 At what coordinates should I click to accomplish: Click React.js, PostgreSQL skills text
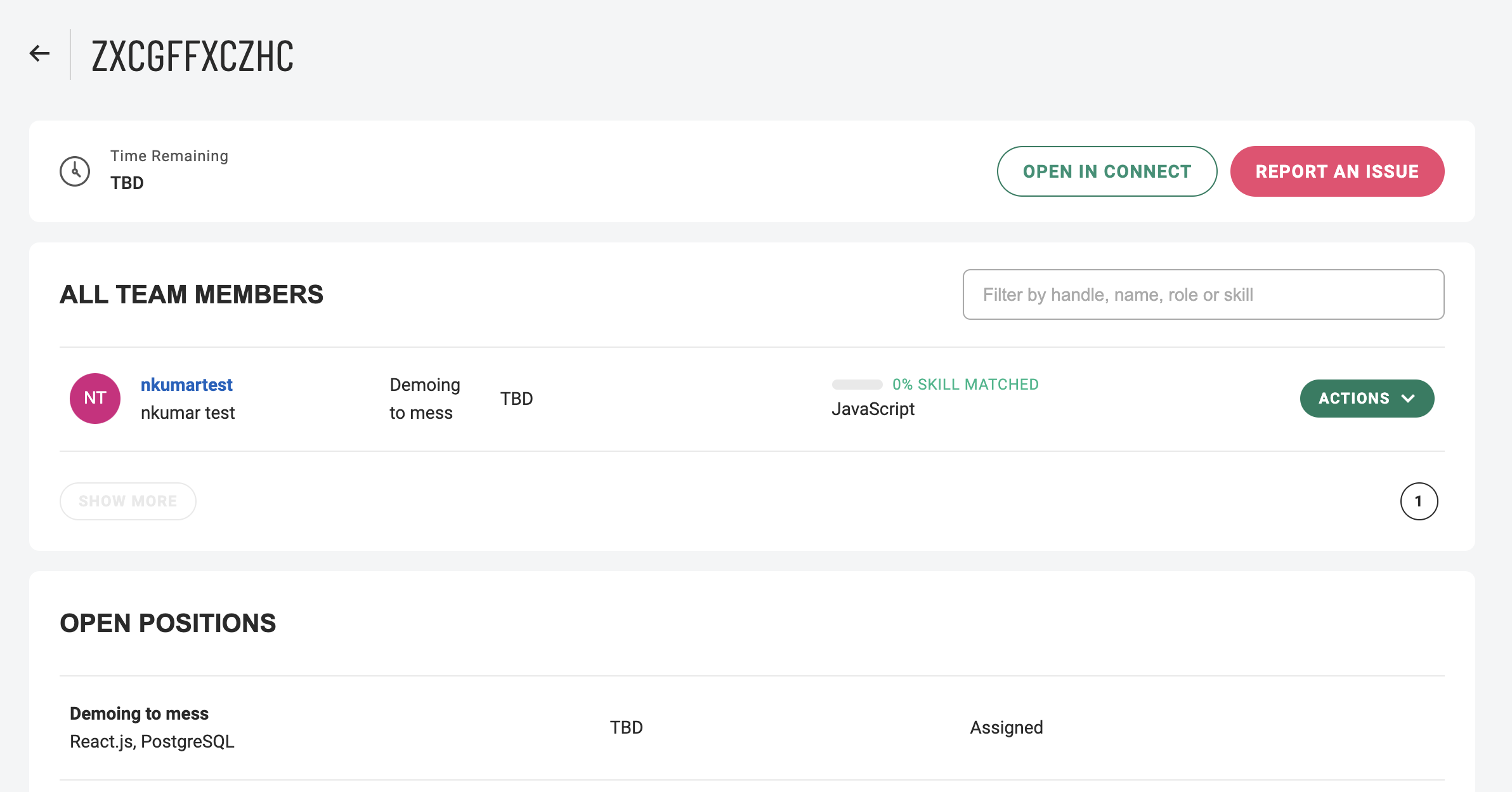click(152, 741)
